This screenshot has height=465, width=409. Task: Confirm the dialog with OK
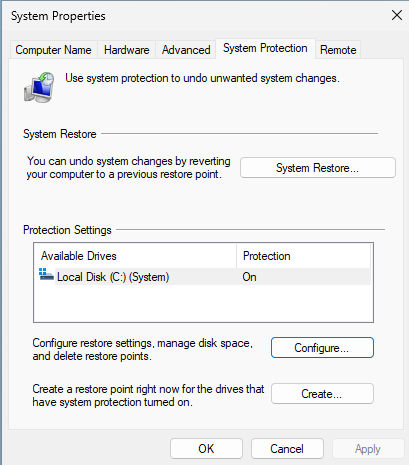[206, 449]
